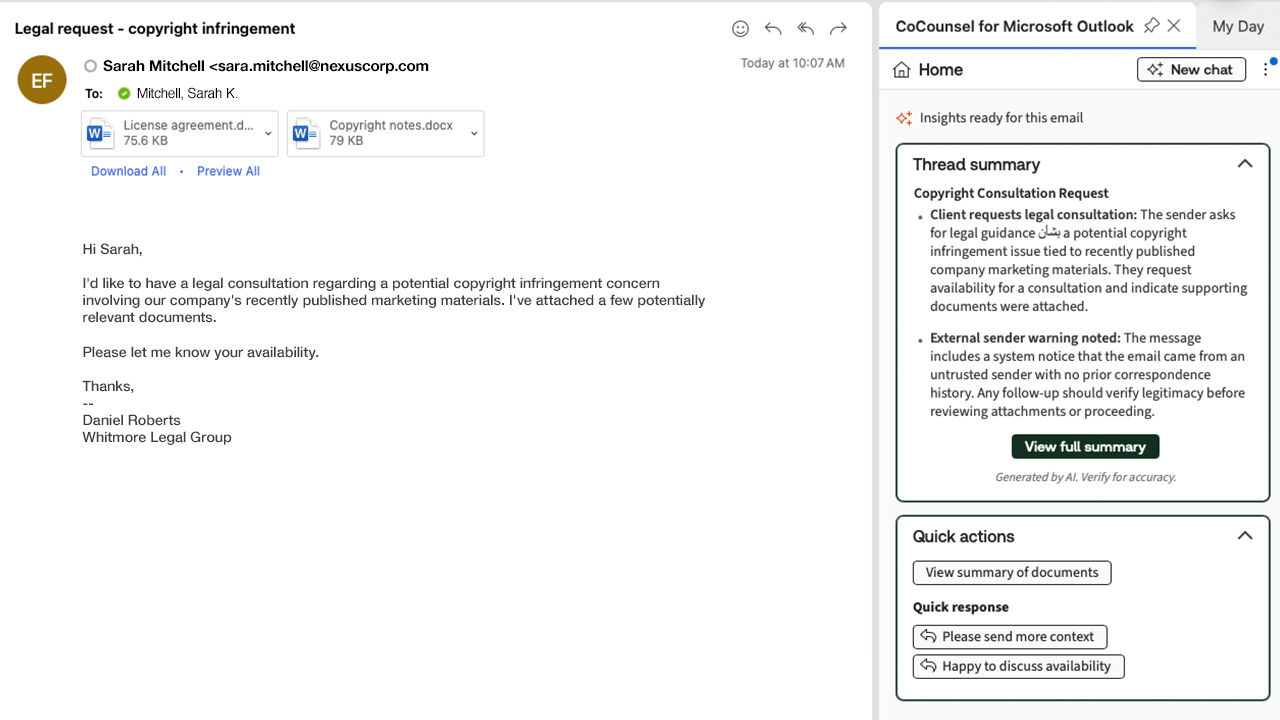The height and width of the screenshot is (720, 1280).
Task: Go to CoCounsel Home icon
Action: [902, 70]
